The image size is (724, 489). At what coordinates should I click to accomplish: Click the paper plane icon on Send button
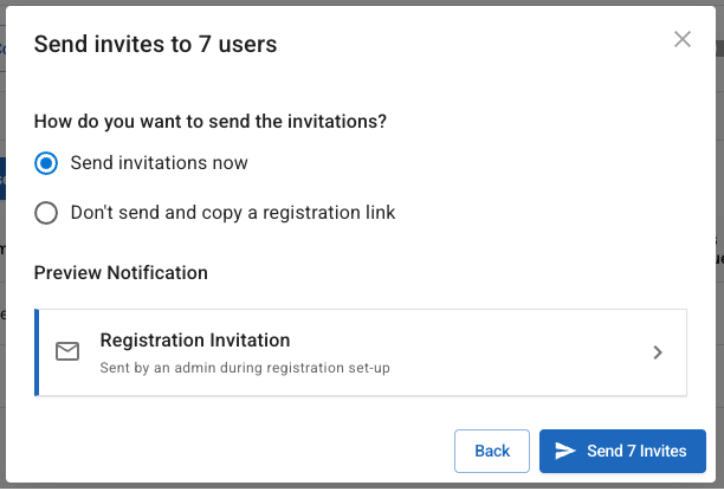pos(565,451)
